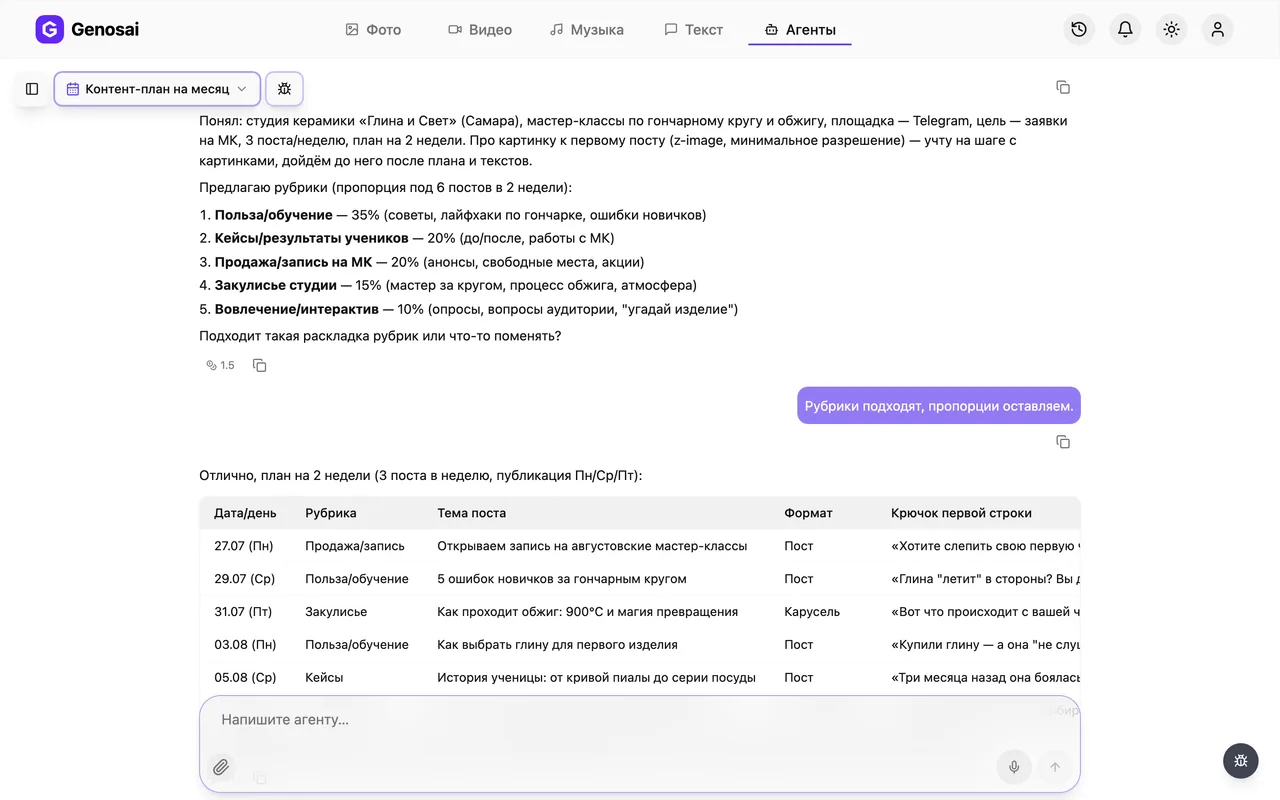The width and height of the screenshot is (1280, 800).
Task: Click the bug icon next to agent selector
Action: [x=284, y=89]
